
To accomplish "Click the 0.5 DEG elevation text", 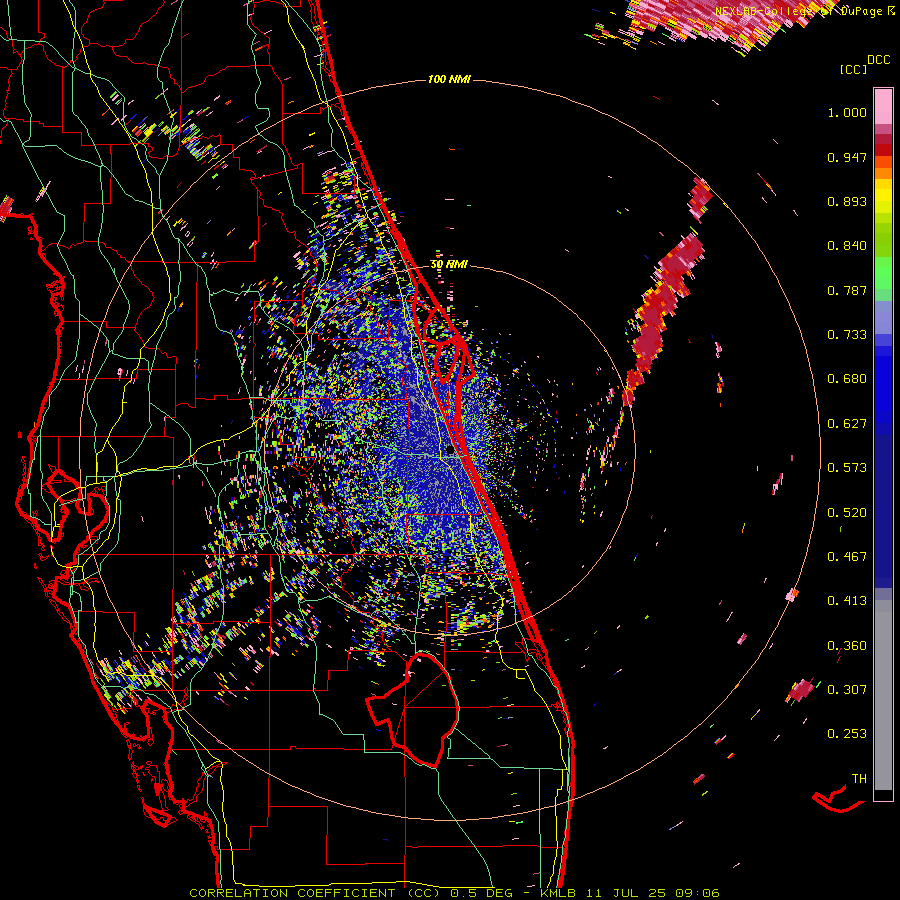I will [x=481, y=893].
